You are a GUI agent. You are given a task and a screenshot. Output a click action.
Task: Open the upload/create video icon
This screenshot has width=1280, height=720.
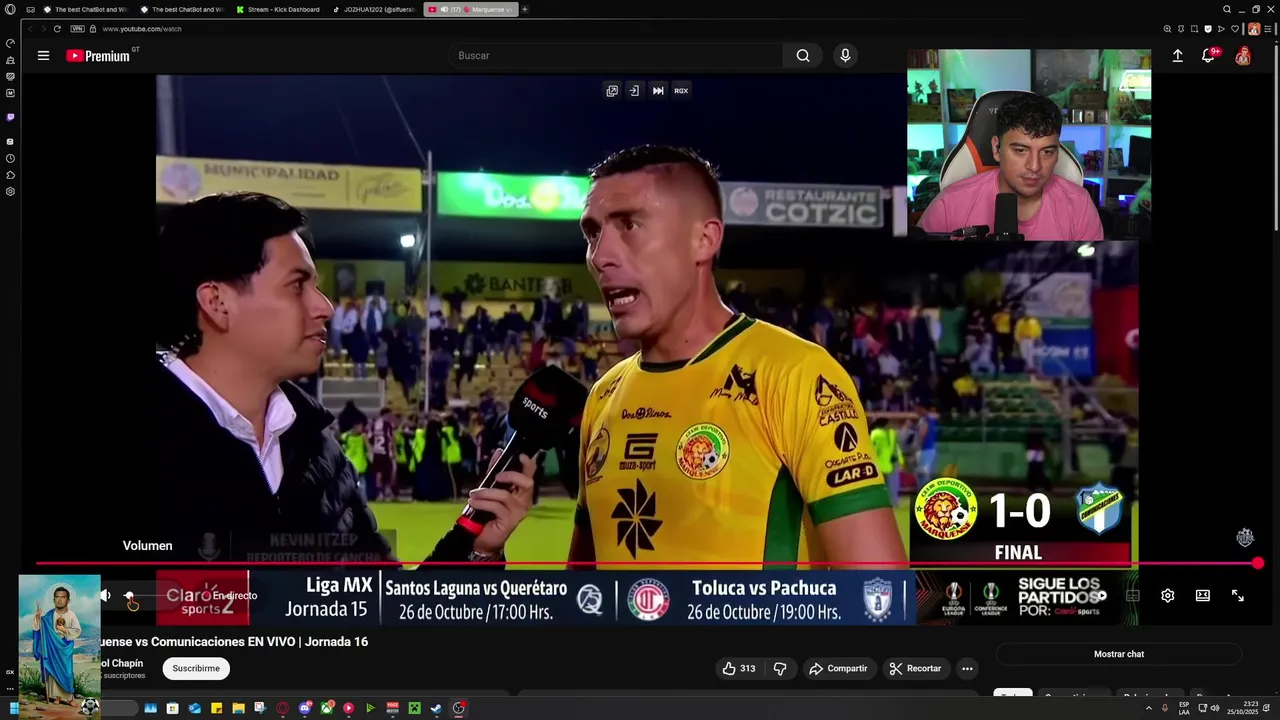click(x=1177, y=56)
